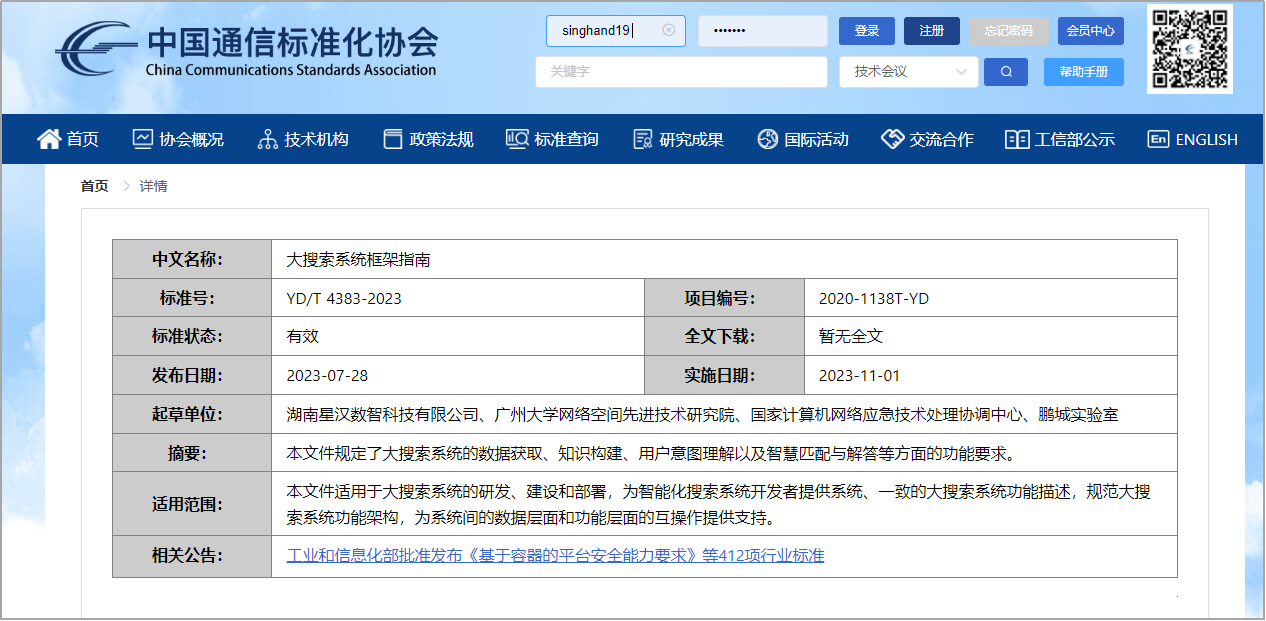Click the abstract text starting 本文件规定了
This screenshot has height=621, width=1266.
pyautogui.click(x=651, y=453)
